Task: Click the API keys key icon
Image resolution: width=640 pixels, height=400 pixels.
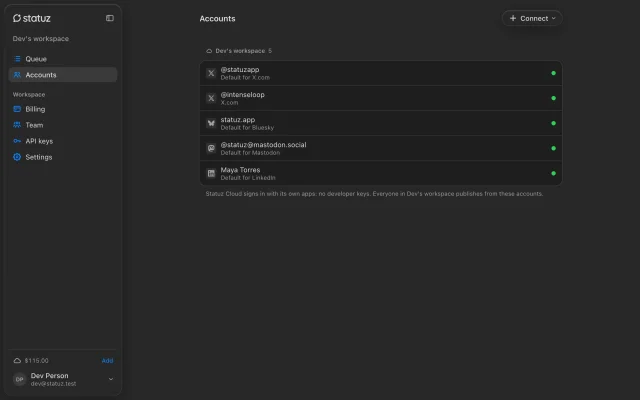Action: (17, 141)
